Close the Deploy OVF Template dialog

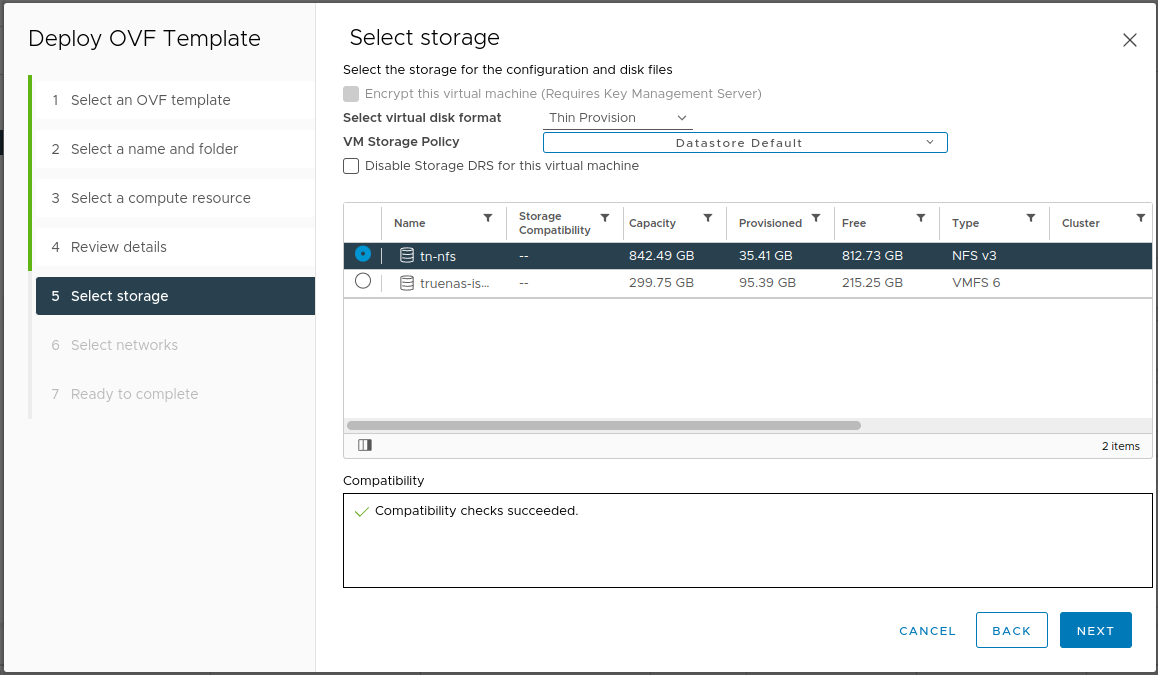pyautogui.click(x=1129, y=40)
